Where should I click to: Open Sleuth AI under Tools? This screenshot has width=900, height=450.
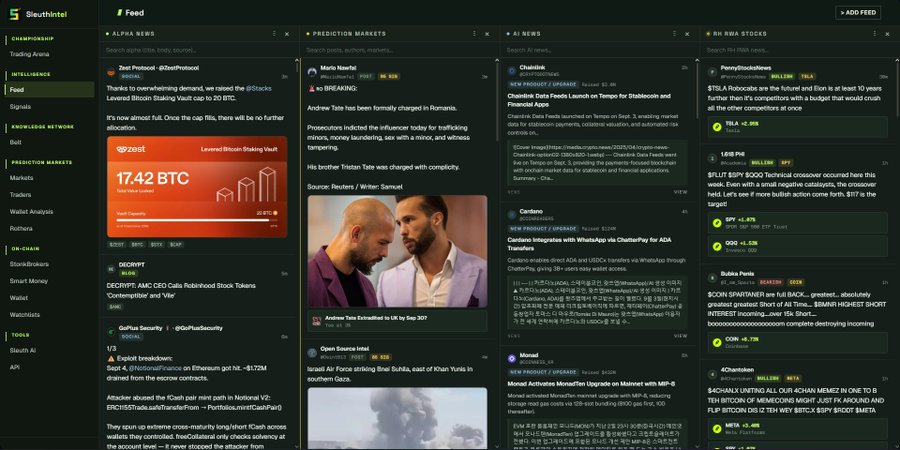[22, 350]
